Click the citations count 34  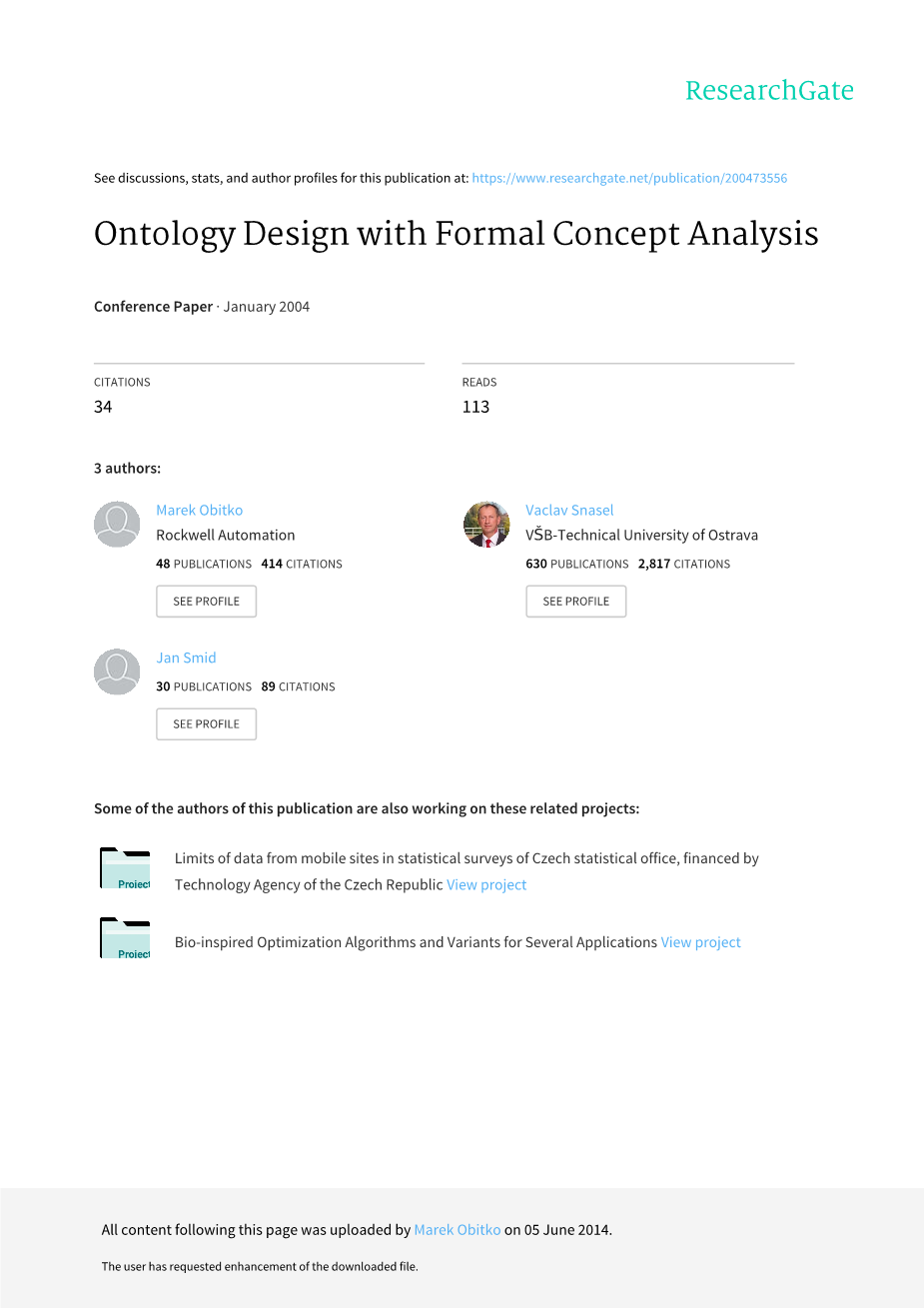click(x=103, y=407)
